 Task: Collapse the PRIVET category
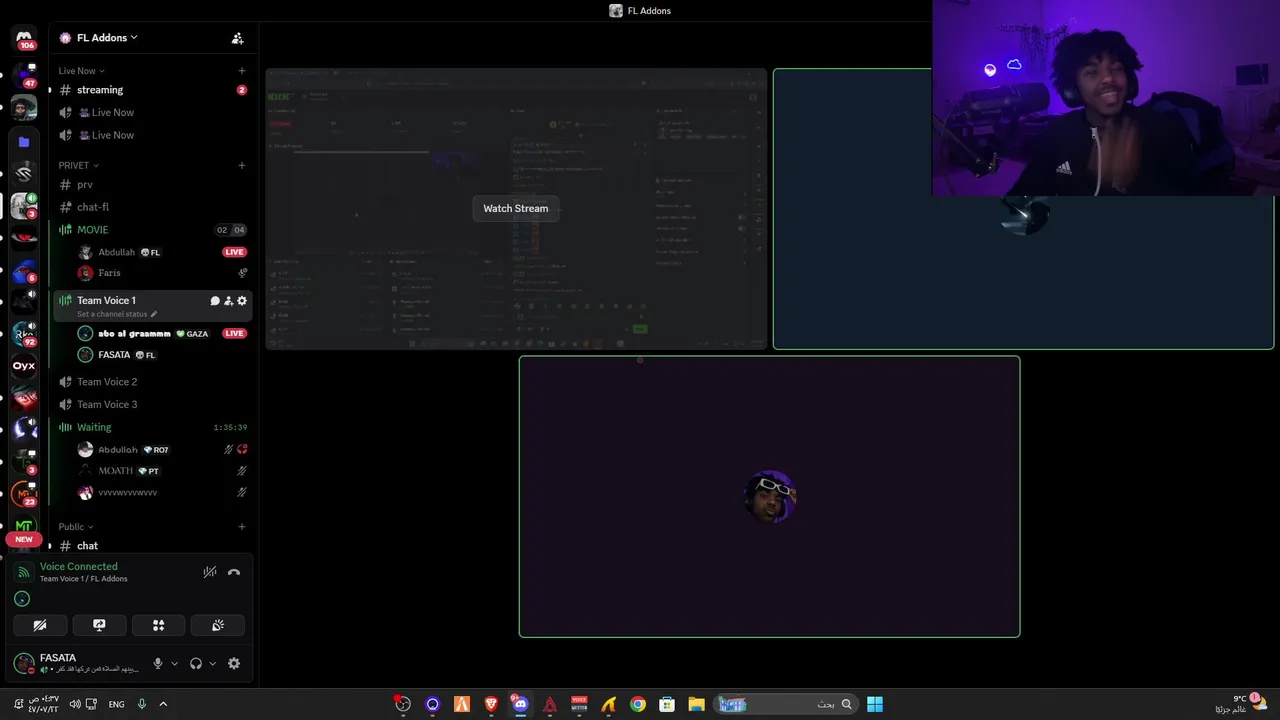pyautogui.click(x=78, y=165)
